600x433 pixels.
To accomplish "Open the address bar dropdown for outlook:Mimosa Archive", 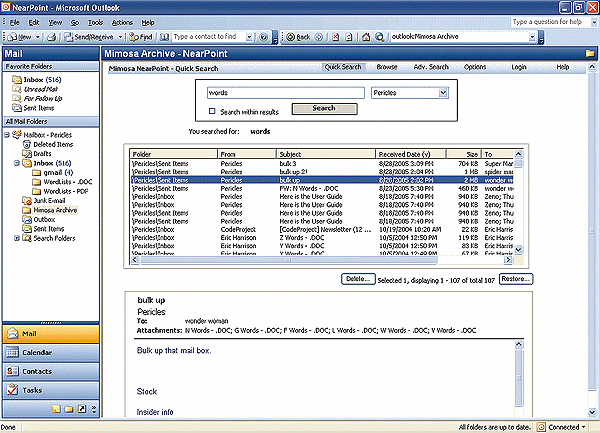I will tap(532, 37).
